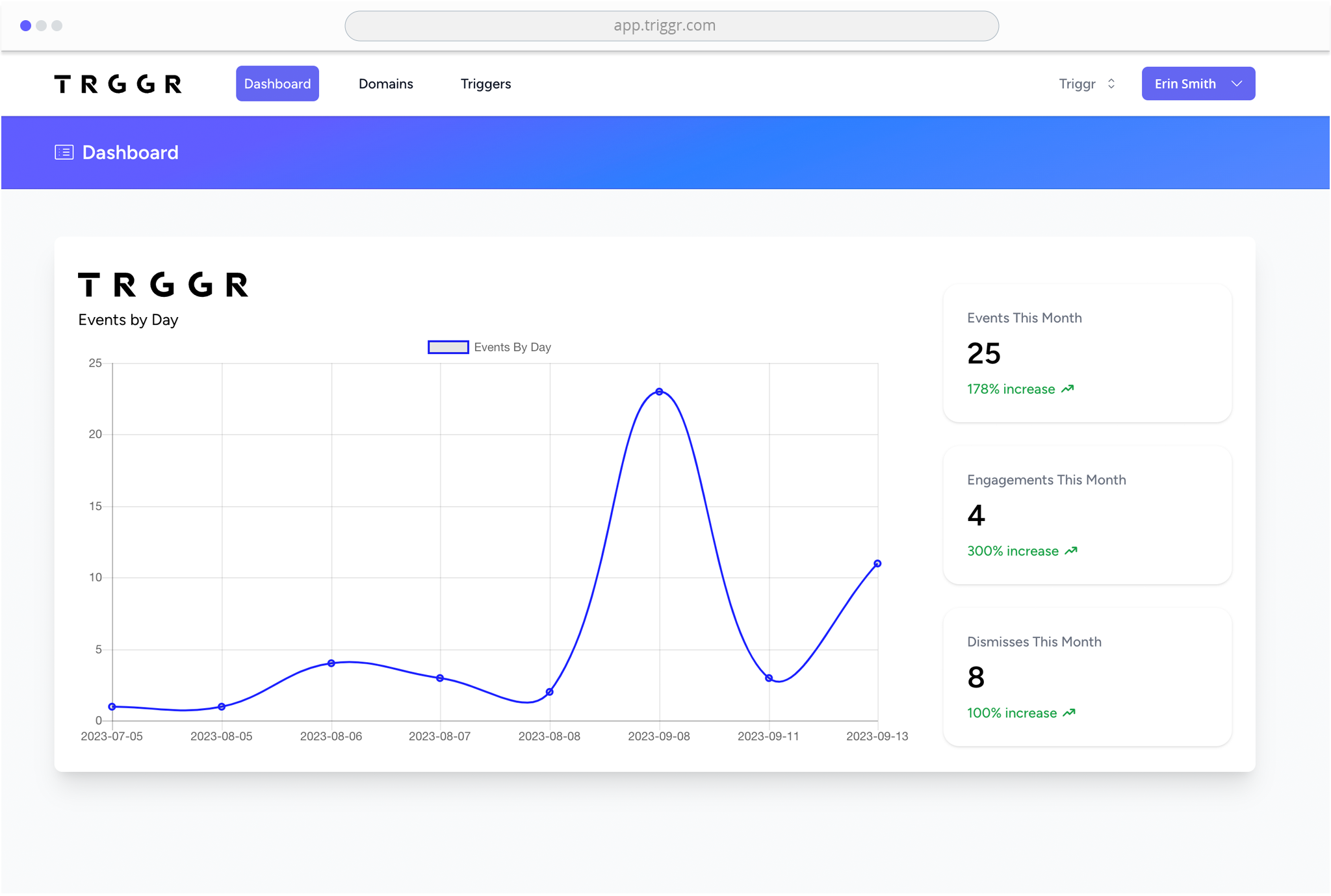
Task: Click the large TRGGR logo in chart card
Action: click(x=163, y=285)
